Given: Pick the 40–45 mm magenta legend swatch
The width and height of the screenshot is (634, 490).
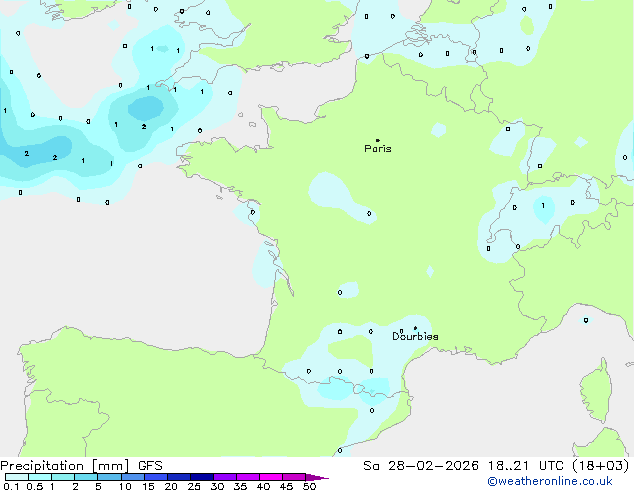Looking at the screenshot, I should [271, 477].
